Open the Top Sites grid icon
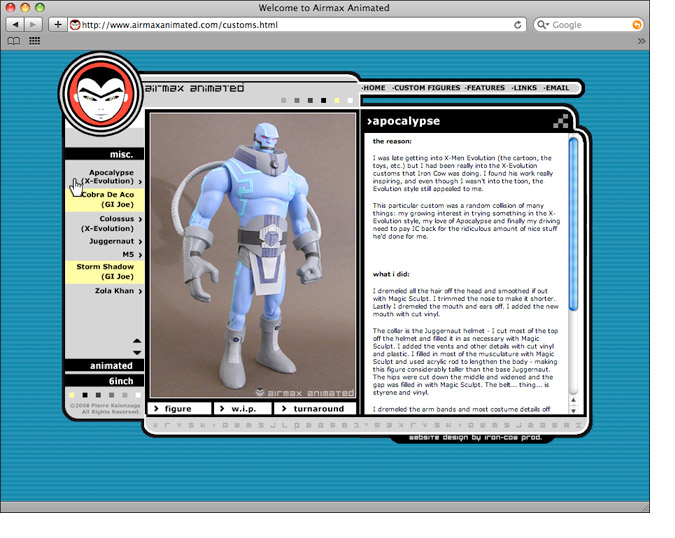The height and width of the screenshot is (538, 675). pyautogui.click(x=34, y=41)
